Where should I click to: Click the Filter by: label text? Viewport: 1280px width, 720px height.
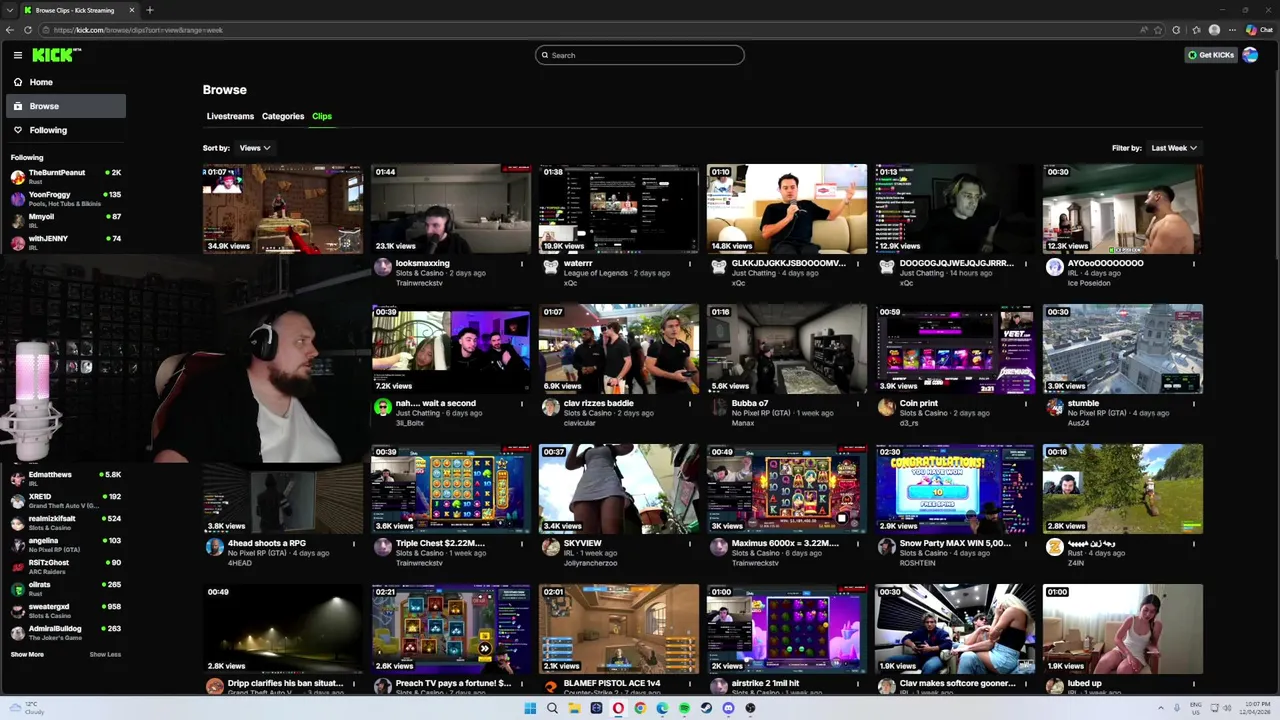click(1127, 148)
